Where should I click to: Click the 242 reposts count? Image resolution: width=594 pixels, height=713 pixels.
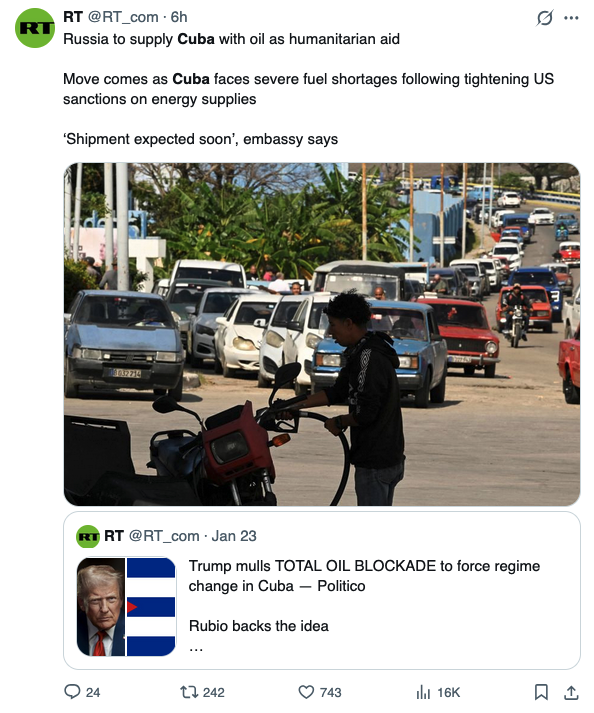click(x=214, y=693)
